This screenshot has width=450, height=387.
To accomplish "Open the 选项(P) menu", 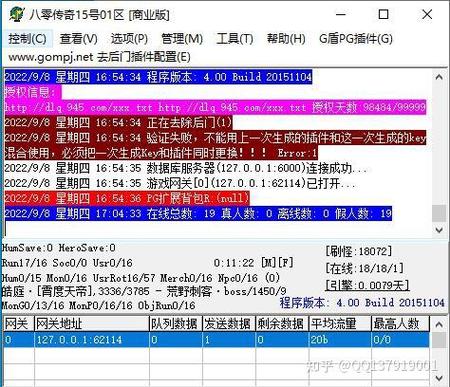I will point(129,39).
